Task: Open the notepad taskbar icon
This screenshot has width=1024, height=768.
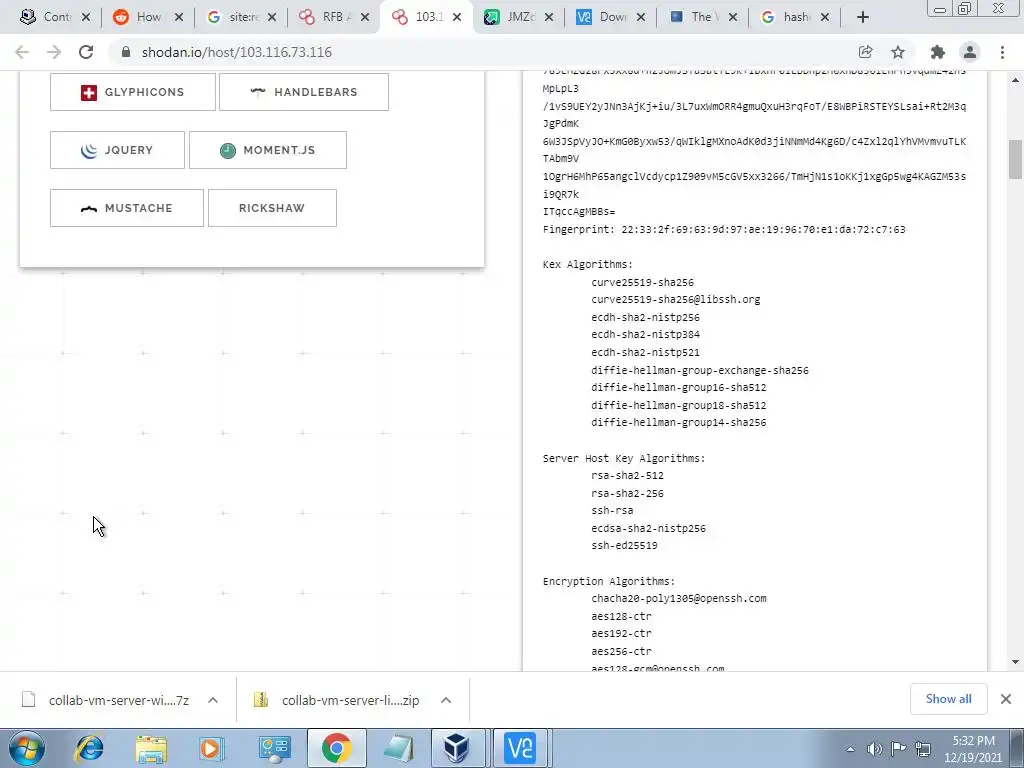Action: (398, 748)
